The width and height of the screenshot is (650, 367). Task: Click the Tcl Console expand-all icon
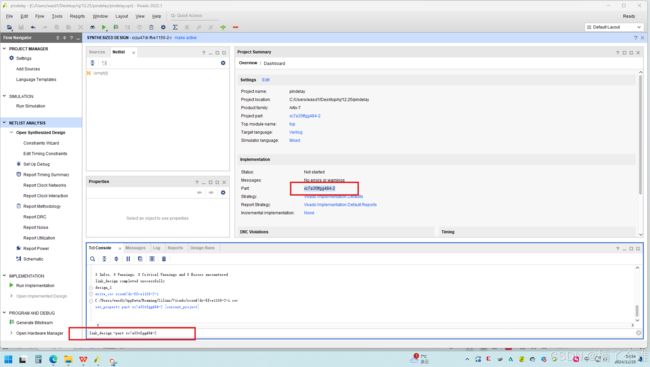coord(116,259)
